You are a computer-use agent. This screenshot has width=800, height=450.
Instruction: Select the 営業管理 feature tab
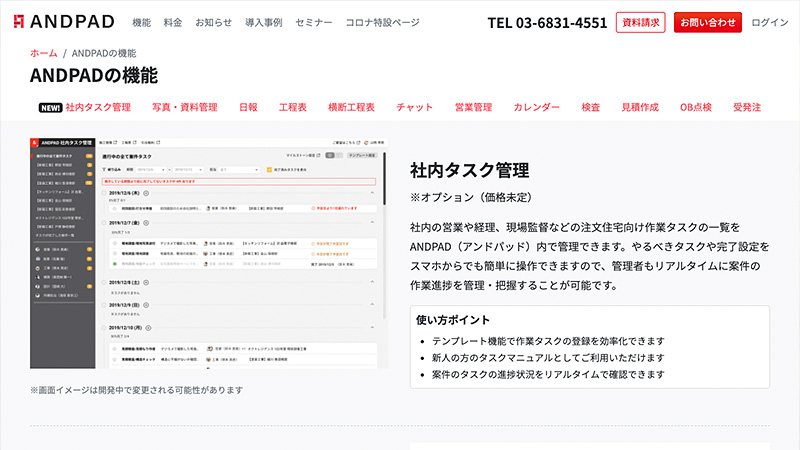click(x=473, y=107)
